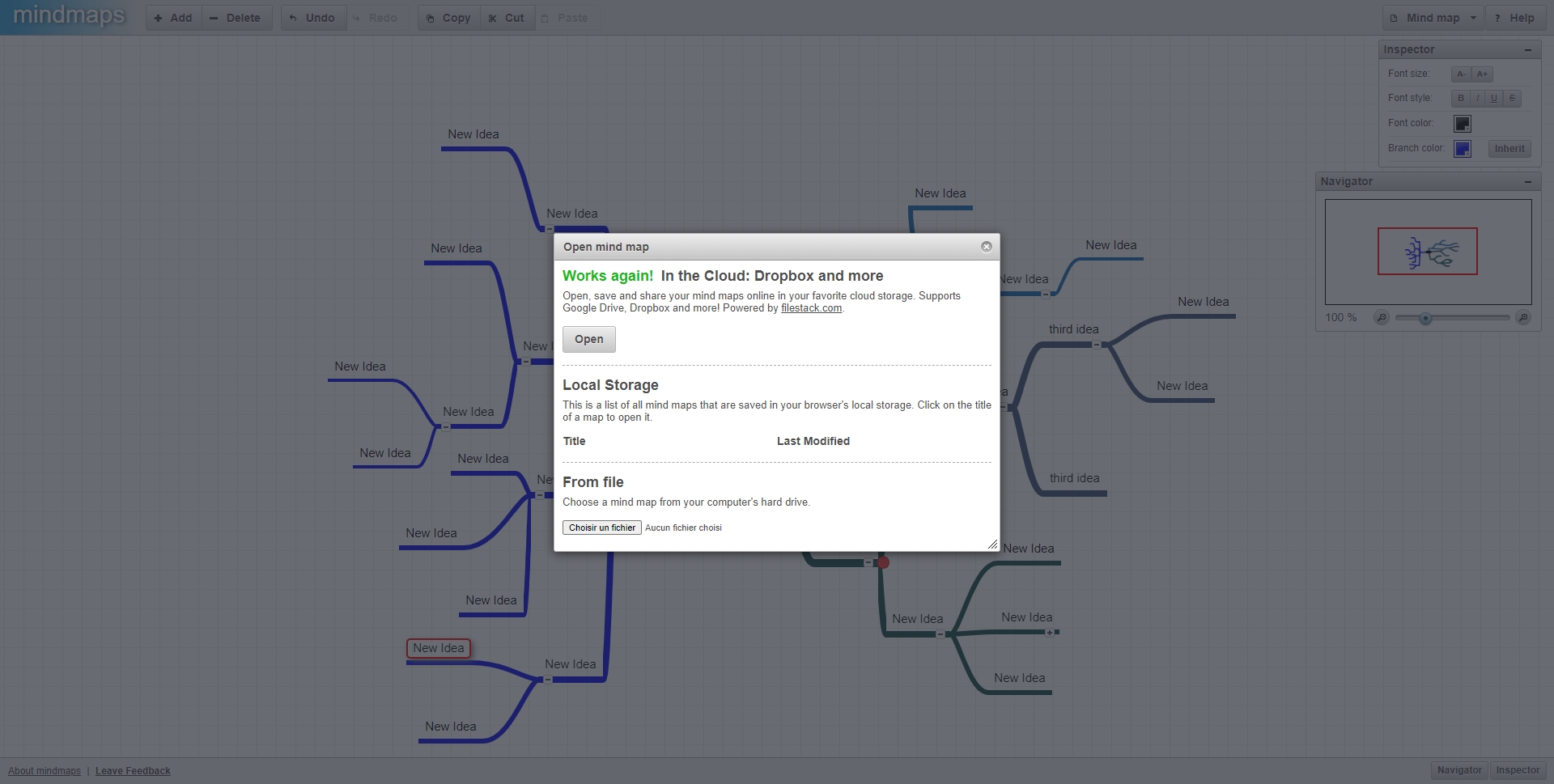Screen dimensions: 1554x784
Task: Click the Undo toolbar button
Action: point(313,18)
